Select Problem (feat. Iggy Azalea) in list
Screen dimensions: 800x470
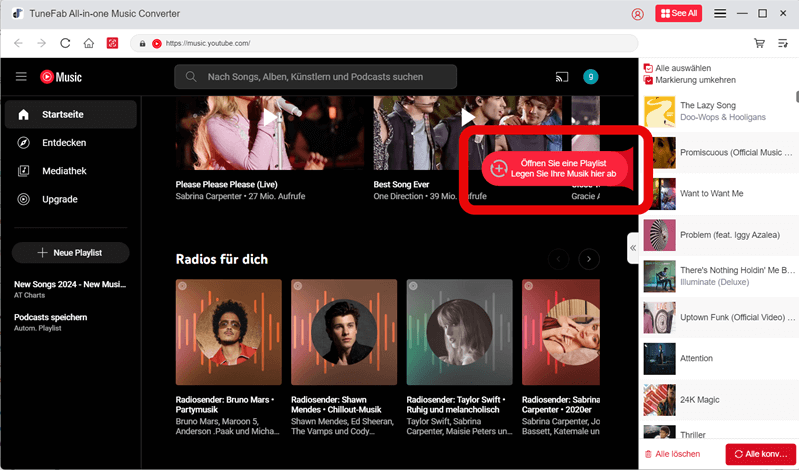point(719,235)
